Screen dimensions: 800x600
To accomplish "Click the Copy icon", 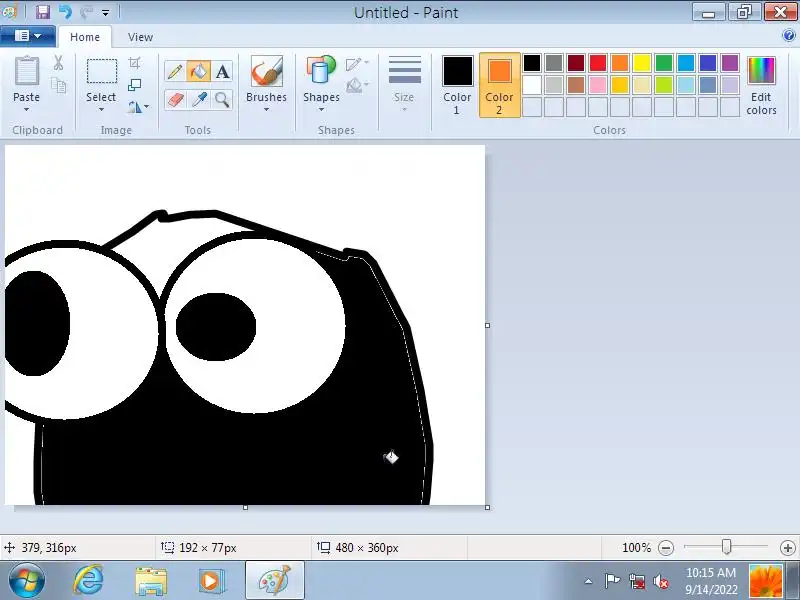I will tap(59, 85).
